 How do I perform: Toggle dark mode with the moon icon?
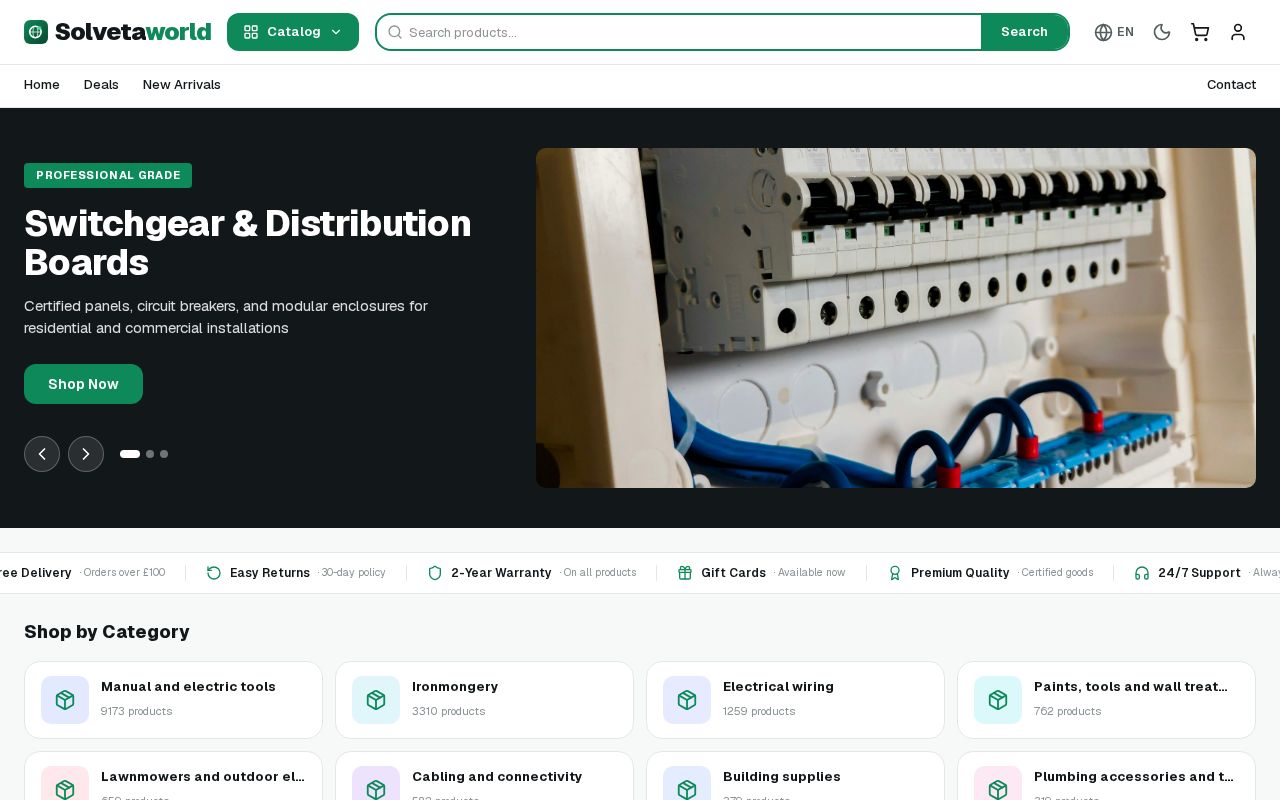1162,32
